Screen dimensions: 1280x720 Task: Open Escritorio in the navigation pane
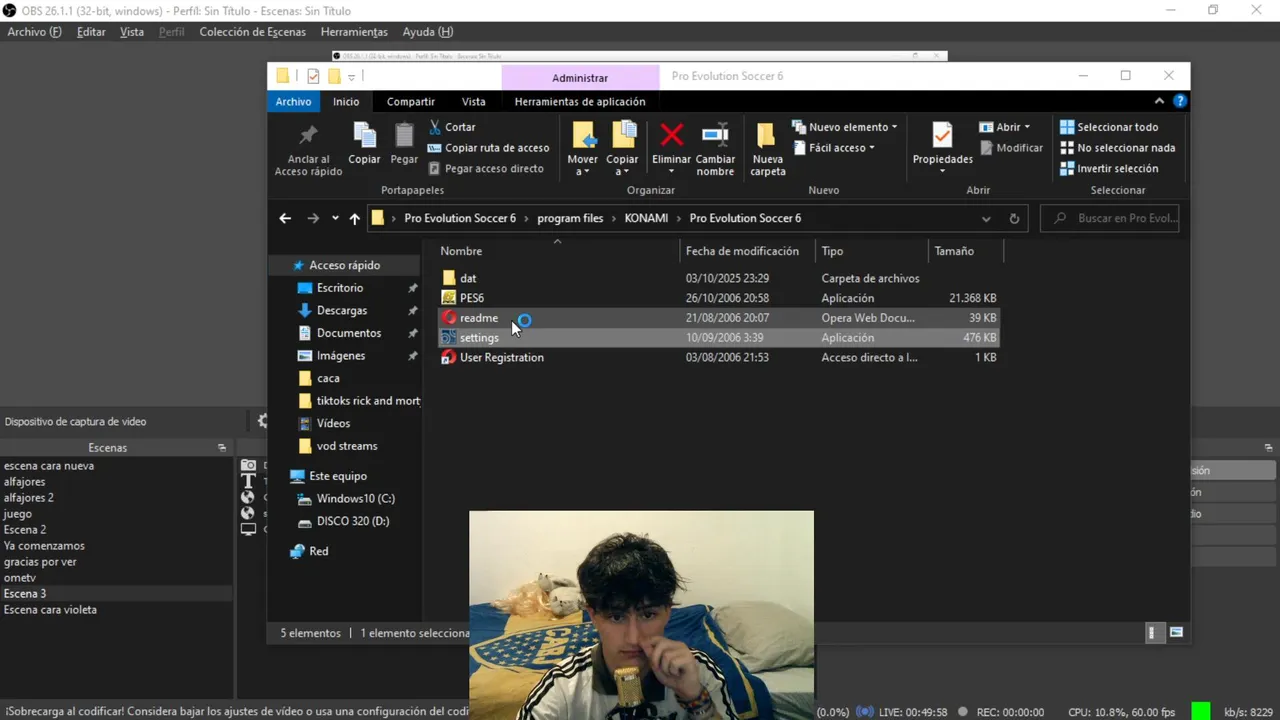[x=340, y=288]
